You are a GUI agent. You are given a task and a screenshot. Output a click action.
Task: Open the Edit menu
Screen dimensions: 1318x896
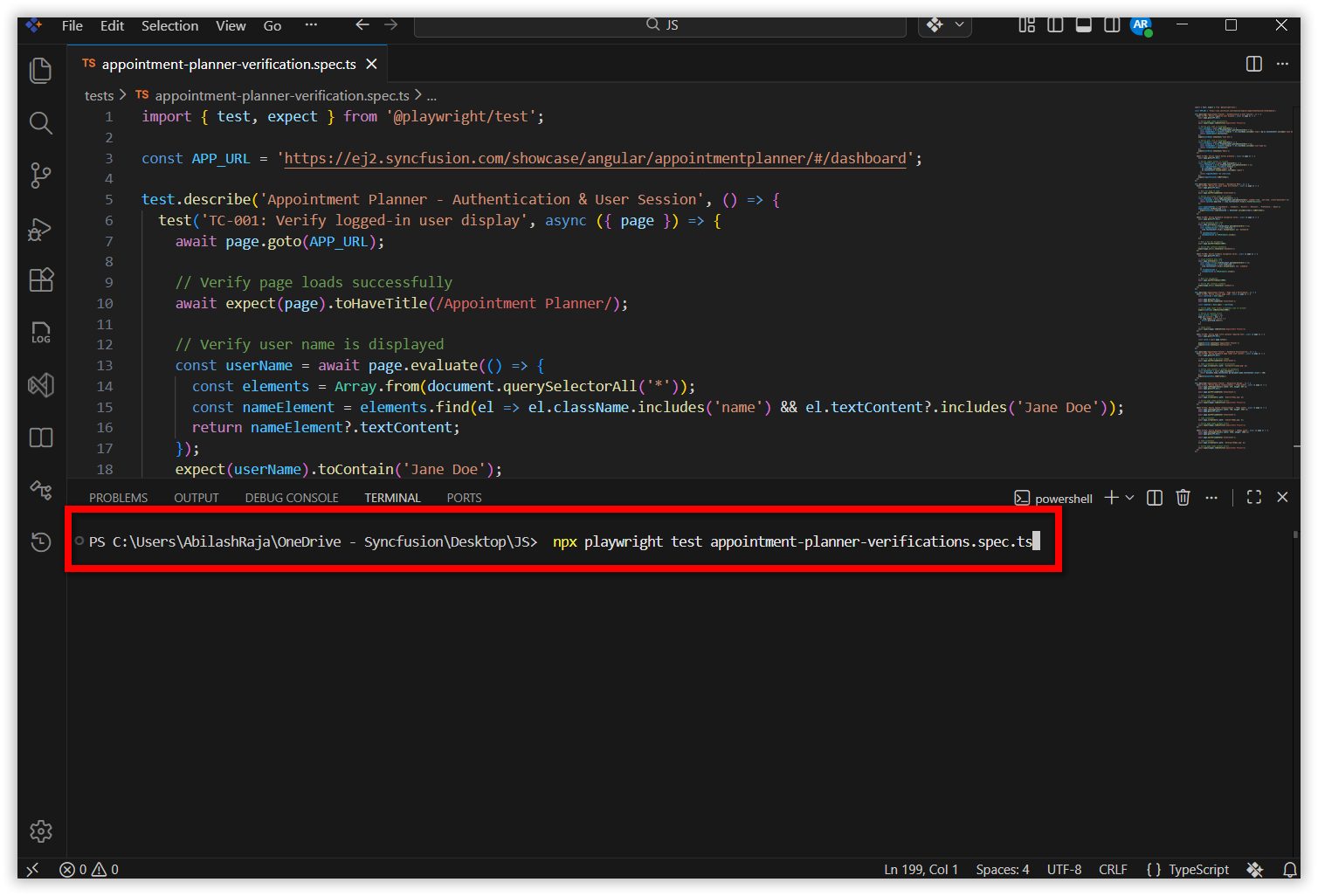point(112,26)
